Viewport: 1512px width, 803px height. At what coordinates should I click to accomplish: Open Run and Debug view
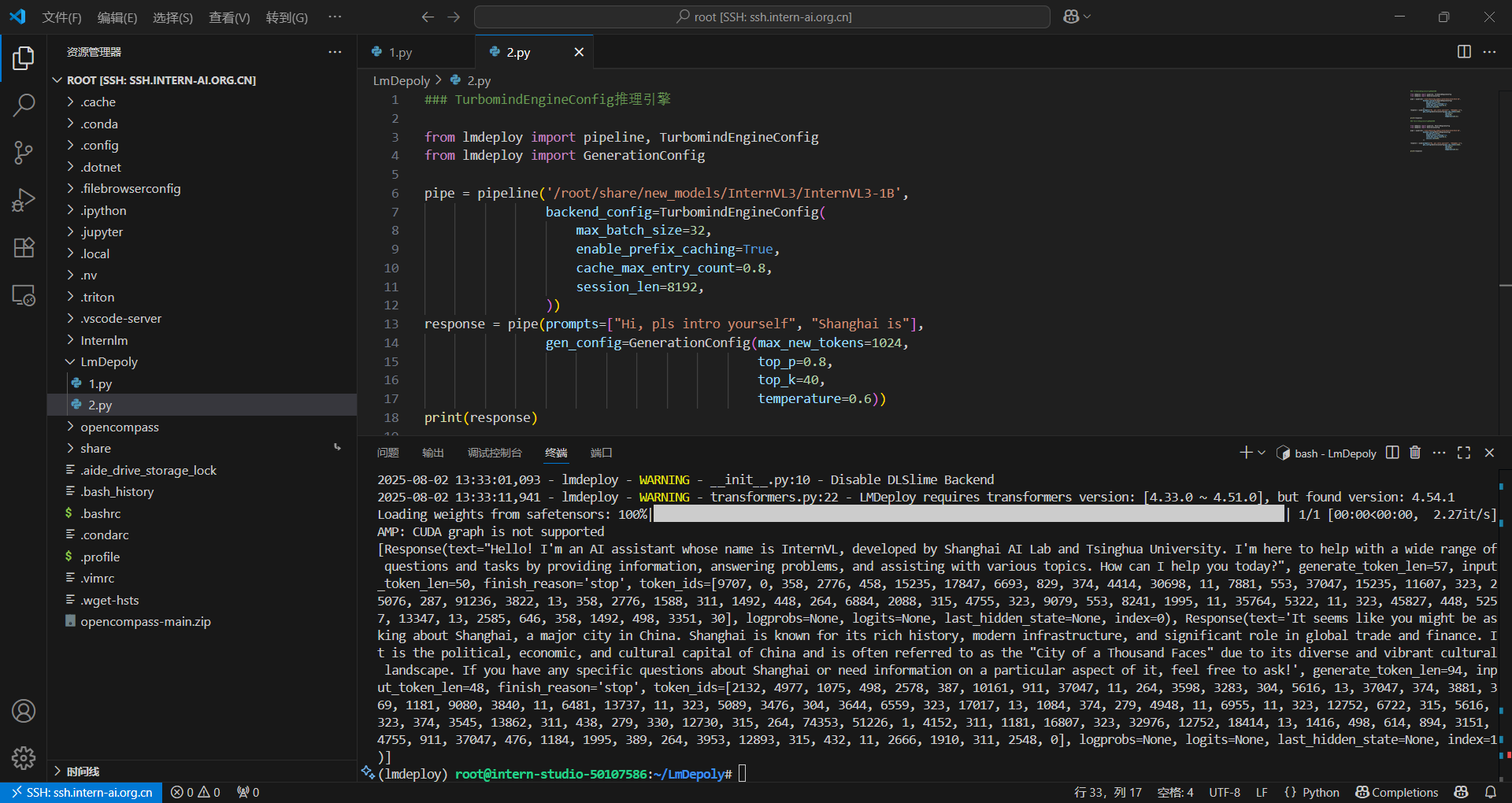pyautogui.click(x=24, y=200)
